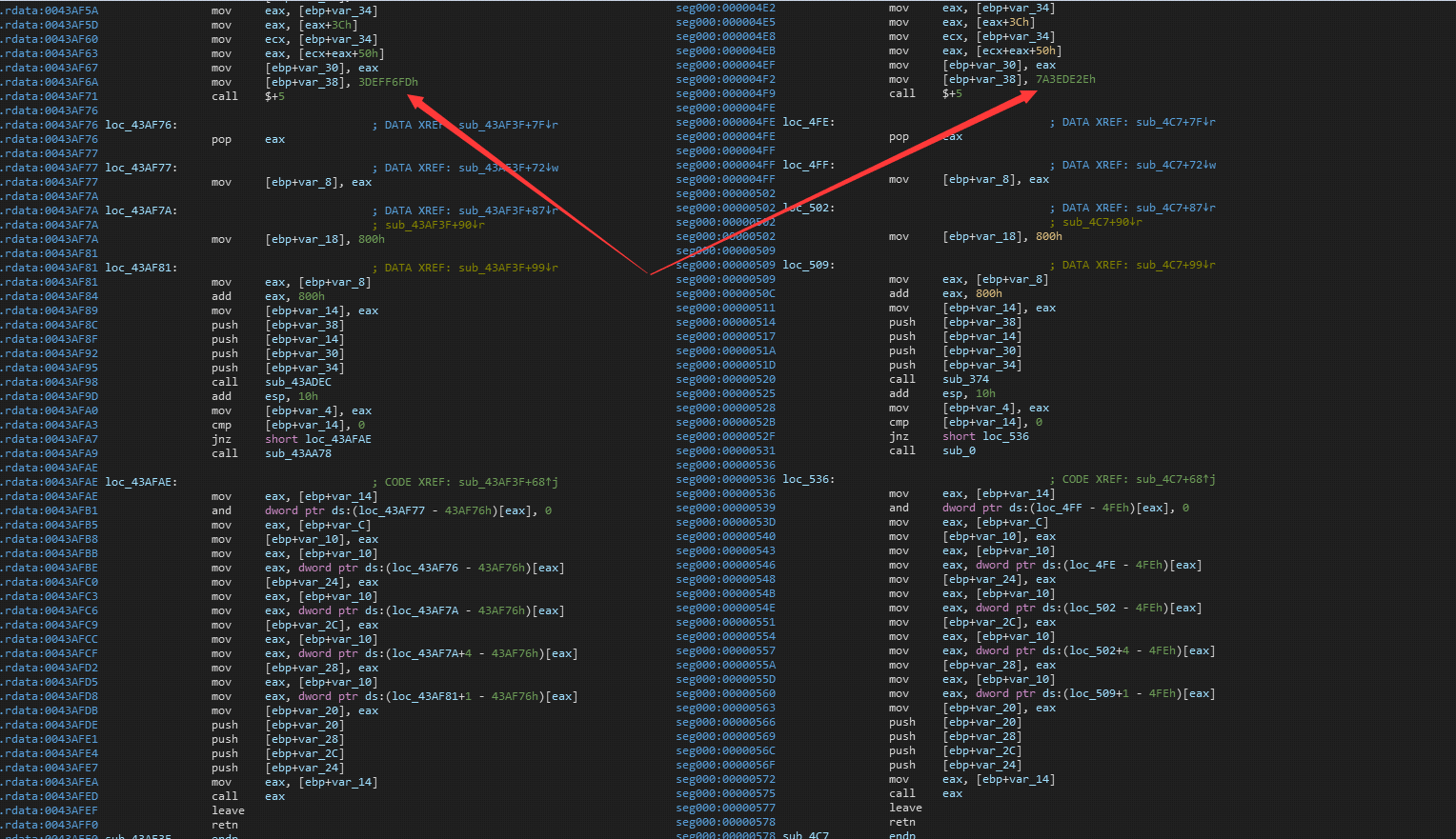Click address .rdata:0043AF98 in left pane

pos(50,382)
